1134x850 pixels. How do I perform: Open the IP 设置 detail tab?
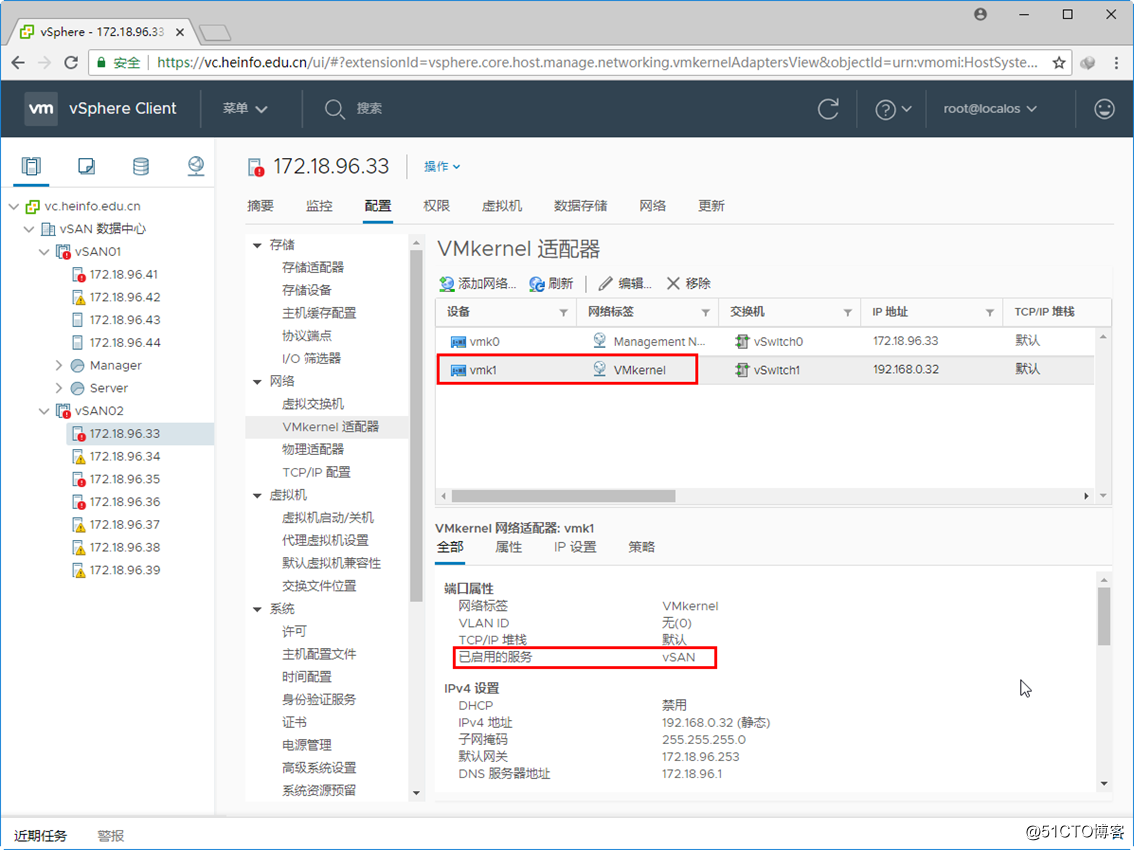point(575,548)
